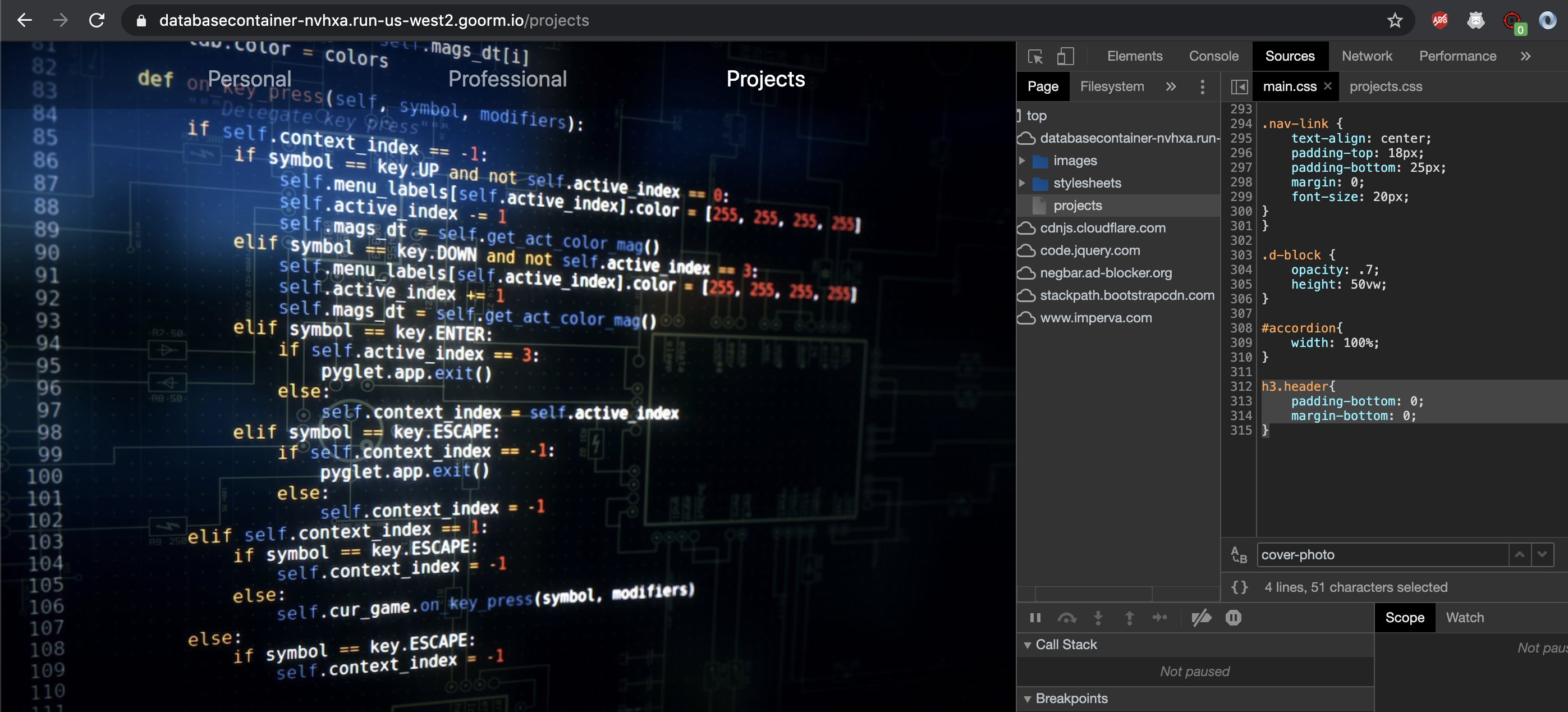Switch to the Watch pane
Image resolution: width=1568 pixels, height=712 pixels.
pyautogui.click(x=1465, y=618)
